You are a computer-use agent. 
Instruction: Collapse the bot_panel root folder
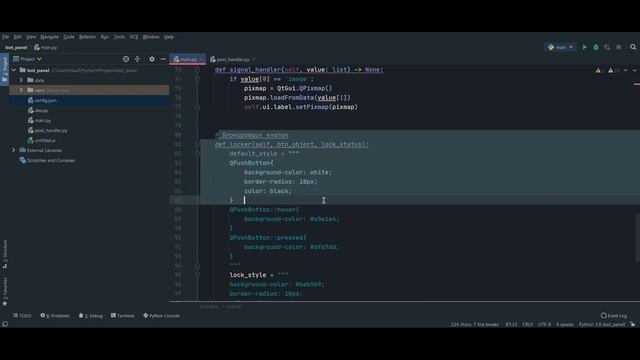point(14,70)
